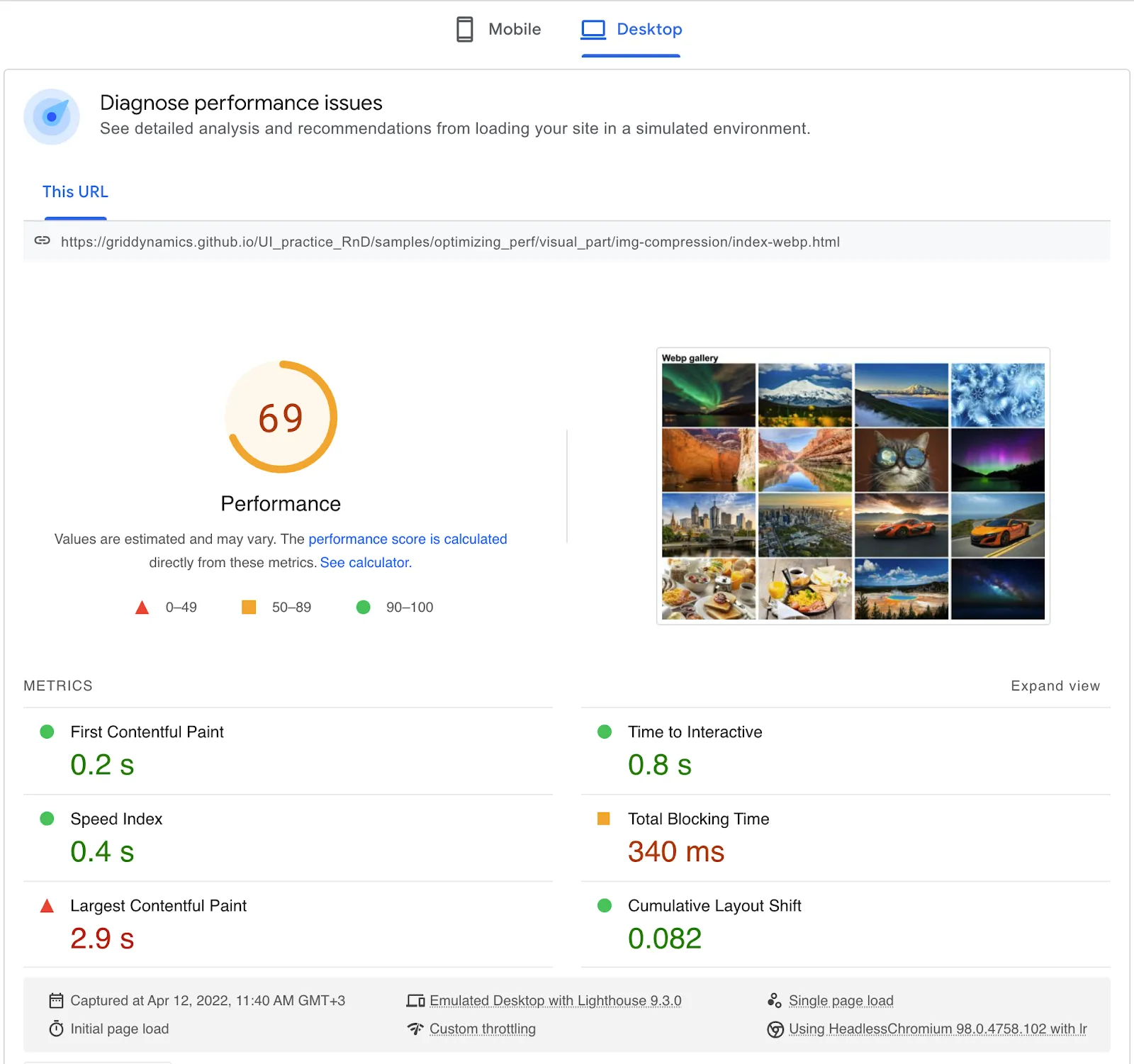Select the Mobile device icon
Image resolution: width=1134 pixels, height=1064 pixels.
tap(464, 29)
